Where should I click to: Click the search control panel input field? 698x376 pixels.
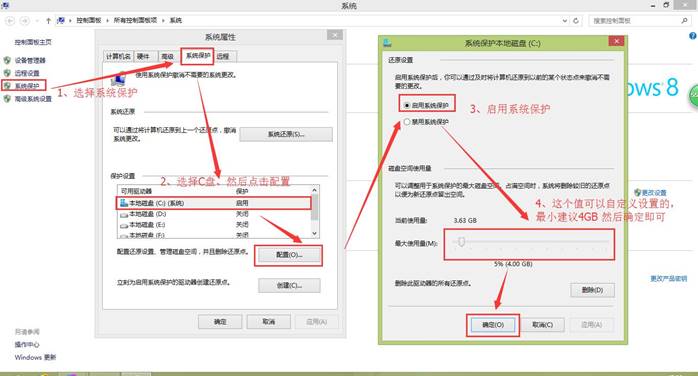pyautogui.click(x=635, y=20)
